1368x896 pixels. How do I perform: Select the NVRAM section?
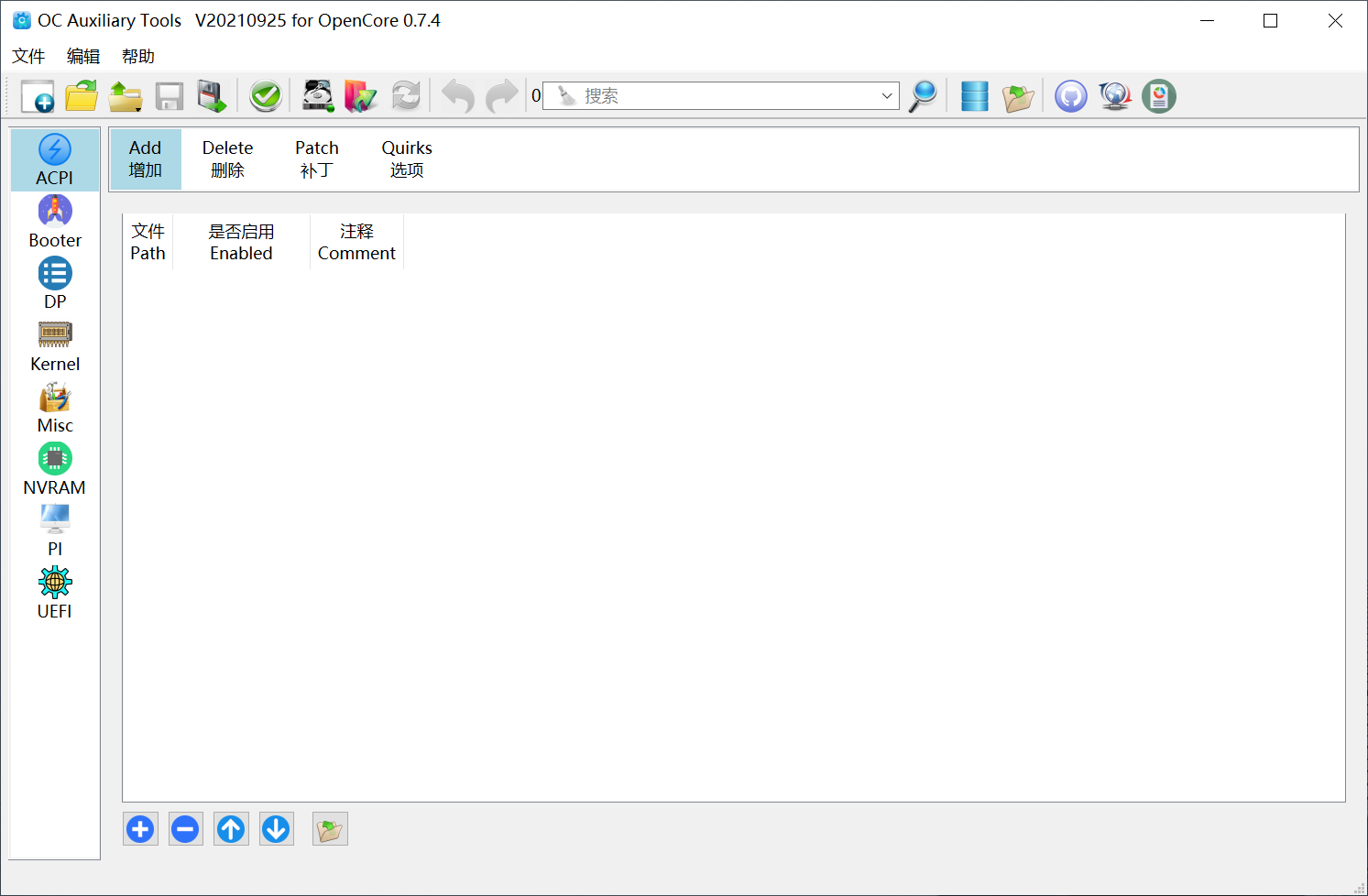pos(55,470)
